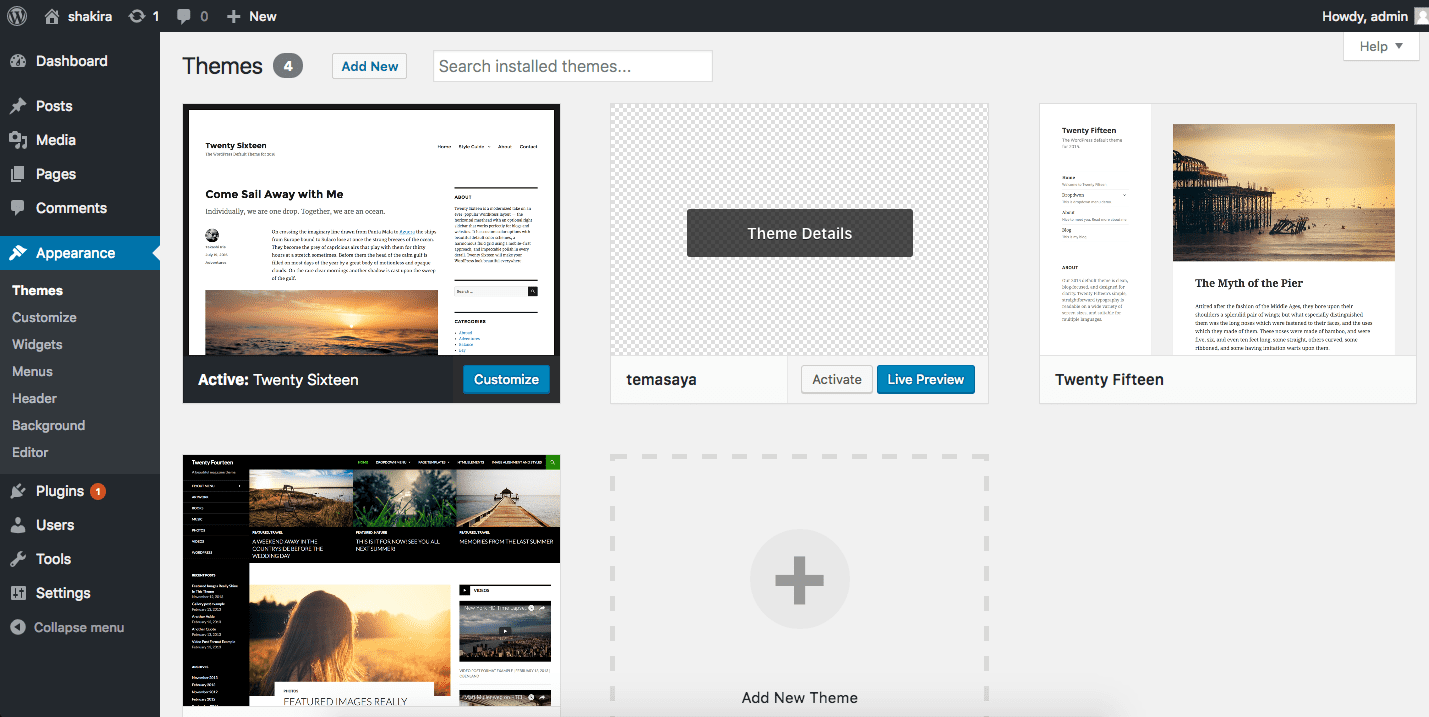
Task: Click the WordPress logo icon in the admin bar
Action: (x=17, y=16)
